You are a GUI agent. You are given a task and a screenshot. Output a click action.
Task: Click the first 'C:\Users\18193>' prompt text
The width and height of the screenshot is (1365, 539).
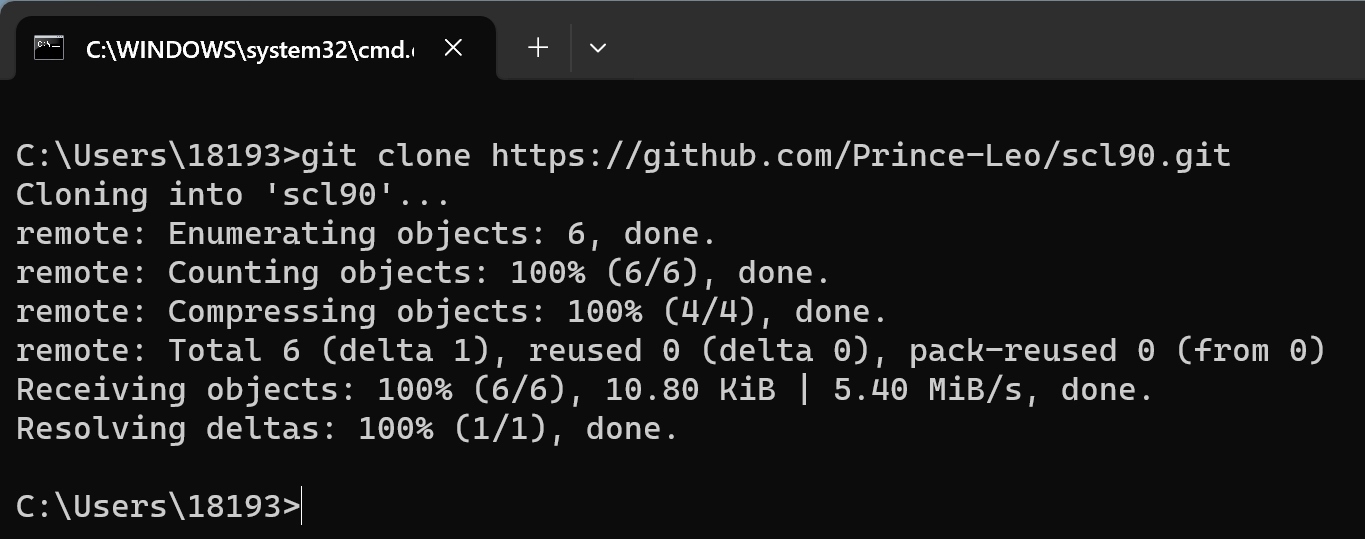[x=157, y=156]
